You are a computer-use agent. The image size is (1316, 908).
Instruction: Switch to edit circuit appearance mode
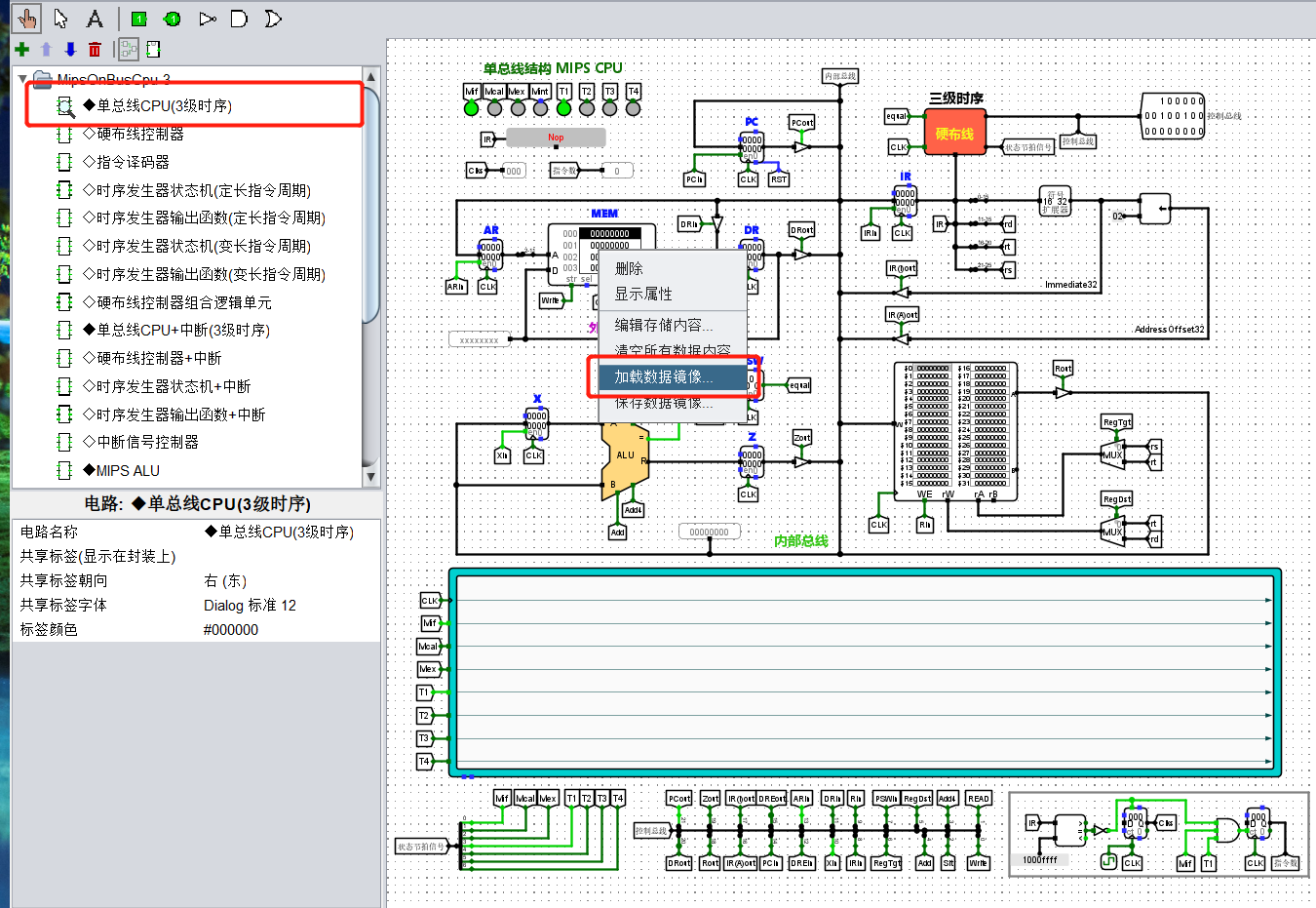coord(153,49)
